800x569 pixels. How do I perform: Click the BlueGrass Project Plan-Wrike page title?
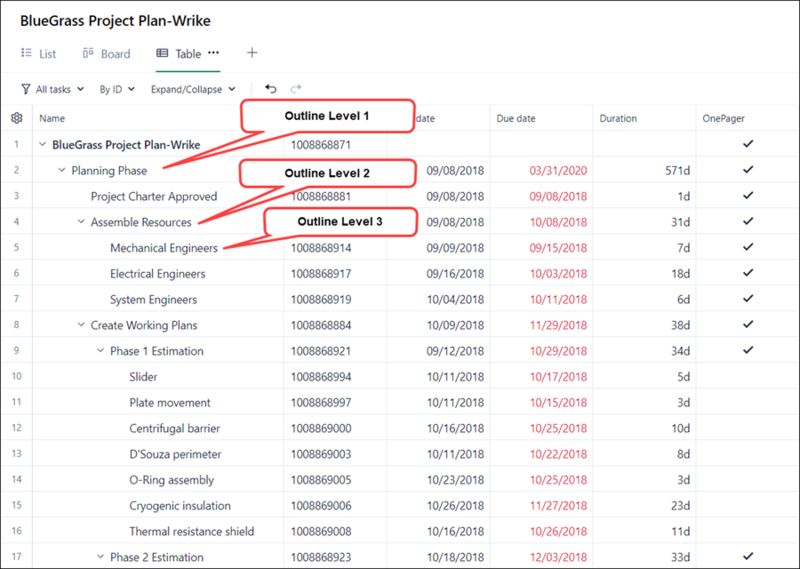tap(115, 21)
